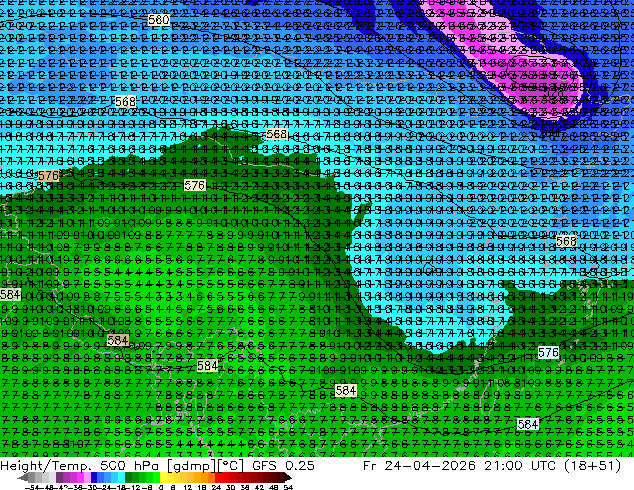Click the '[gdmp]' unit label

[x=191, y=466]
